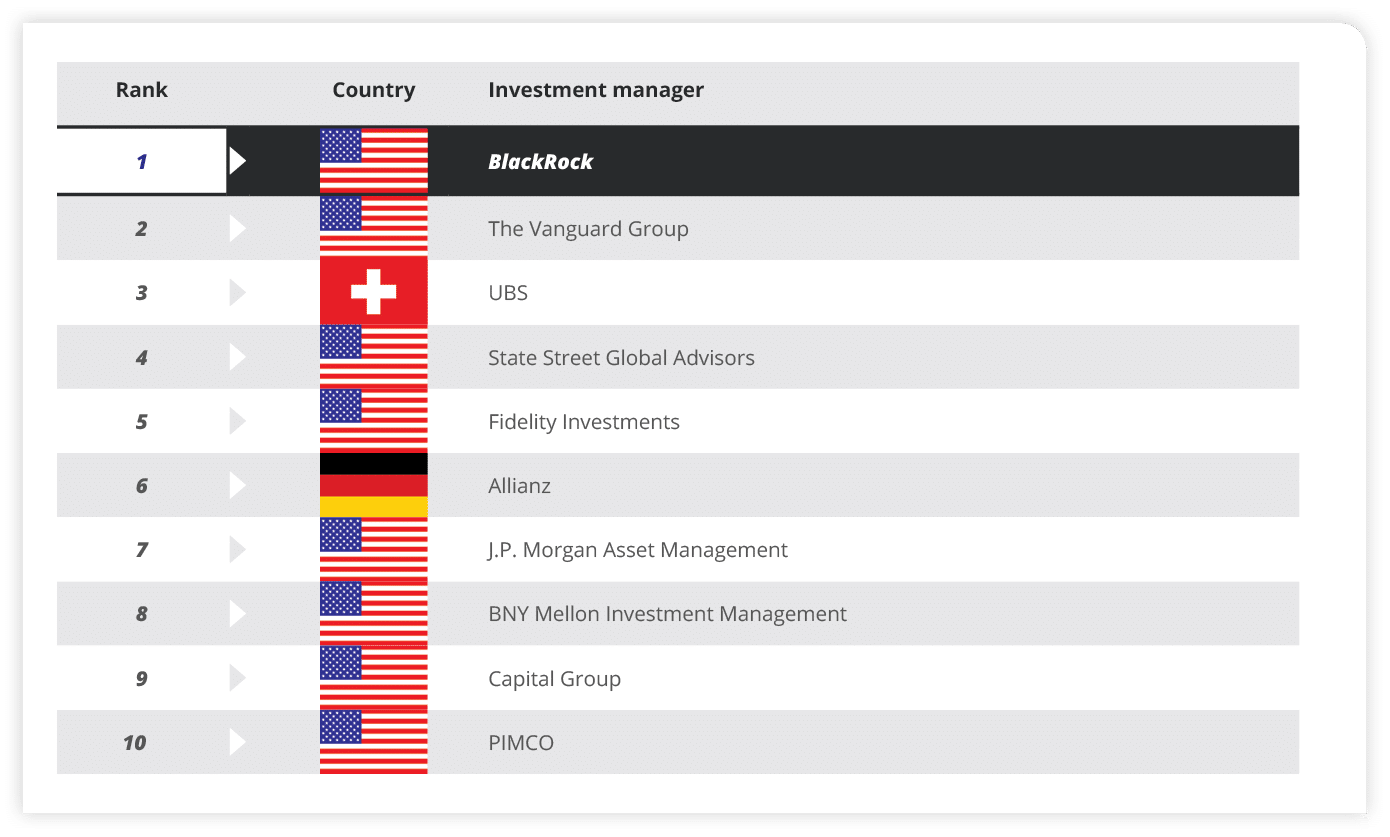This screenshot has width=1390, height=837.
Task: Select BNY Mellon Investment Management name
Action: (667, 614)
